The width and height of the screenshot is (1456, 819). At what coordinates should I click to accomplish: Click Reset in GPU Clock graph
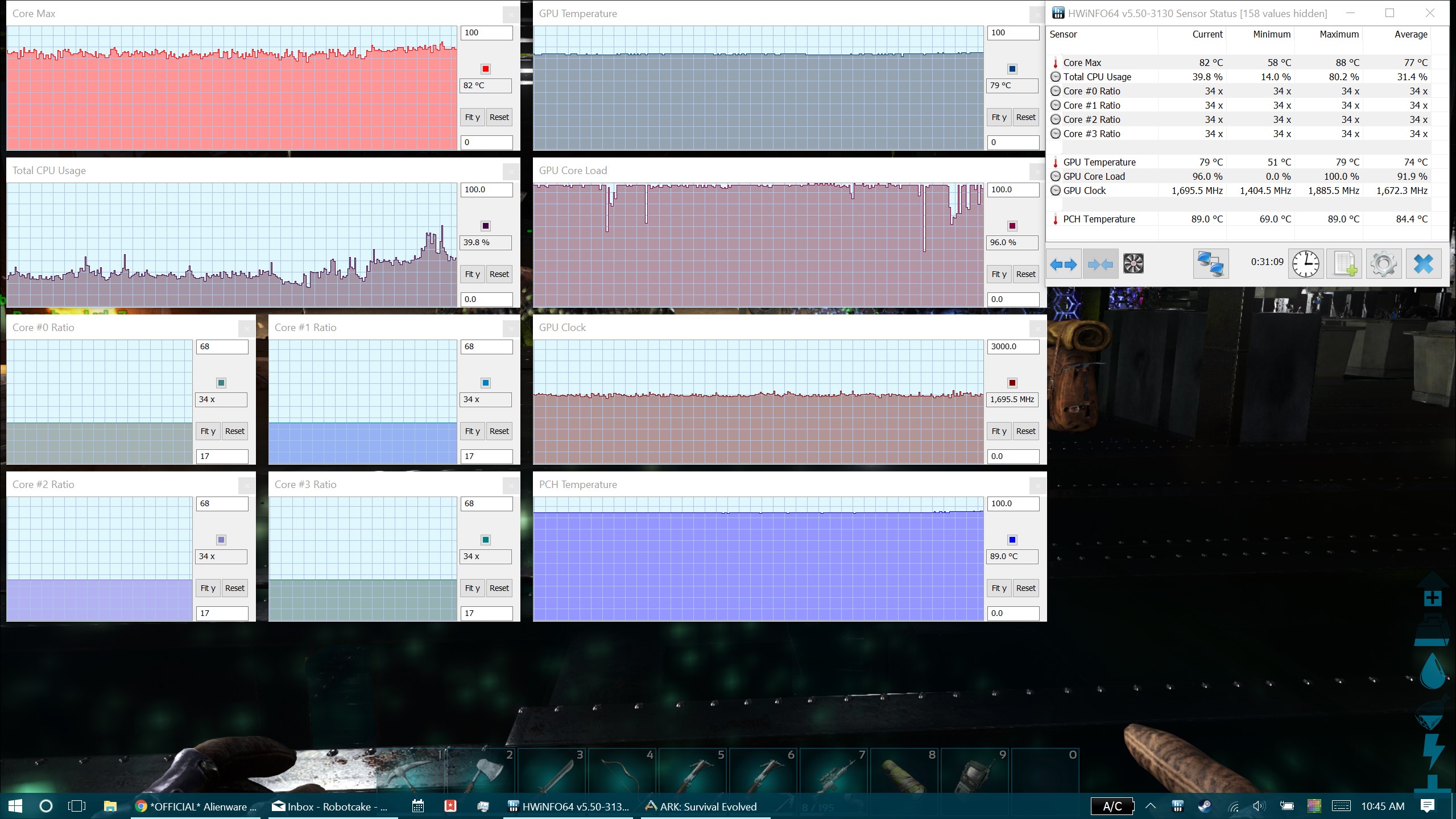point(1025,431)
